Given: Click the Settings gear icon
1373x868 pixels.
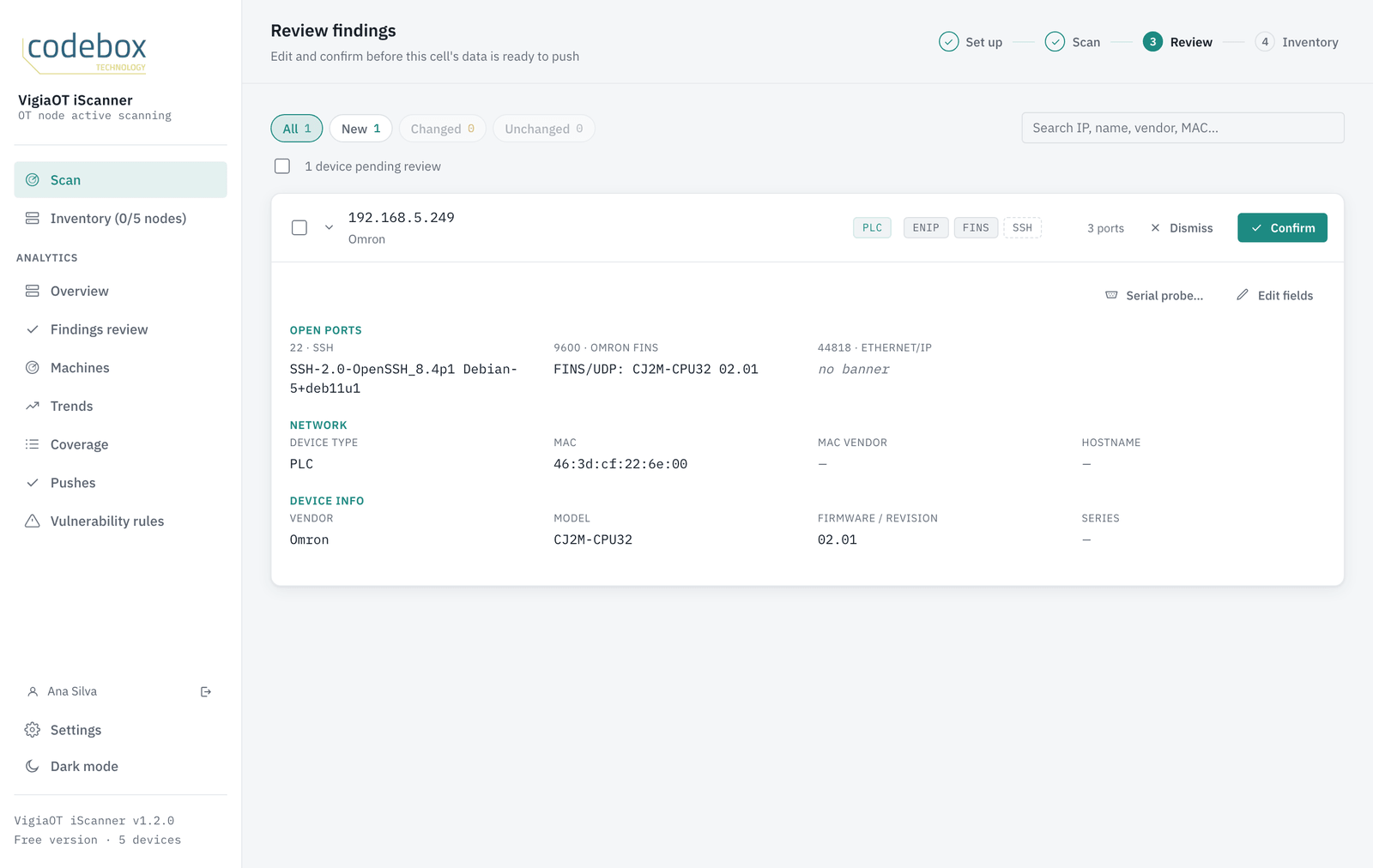Looking at the screenshot, I should click(33, 730).
